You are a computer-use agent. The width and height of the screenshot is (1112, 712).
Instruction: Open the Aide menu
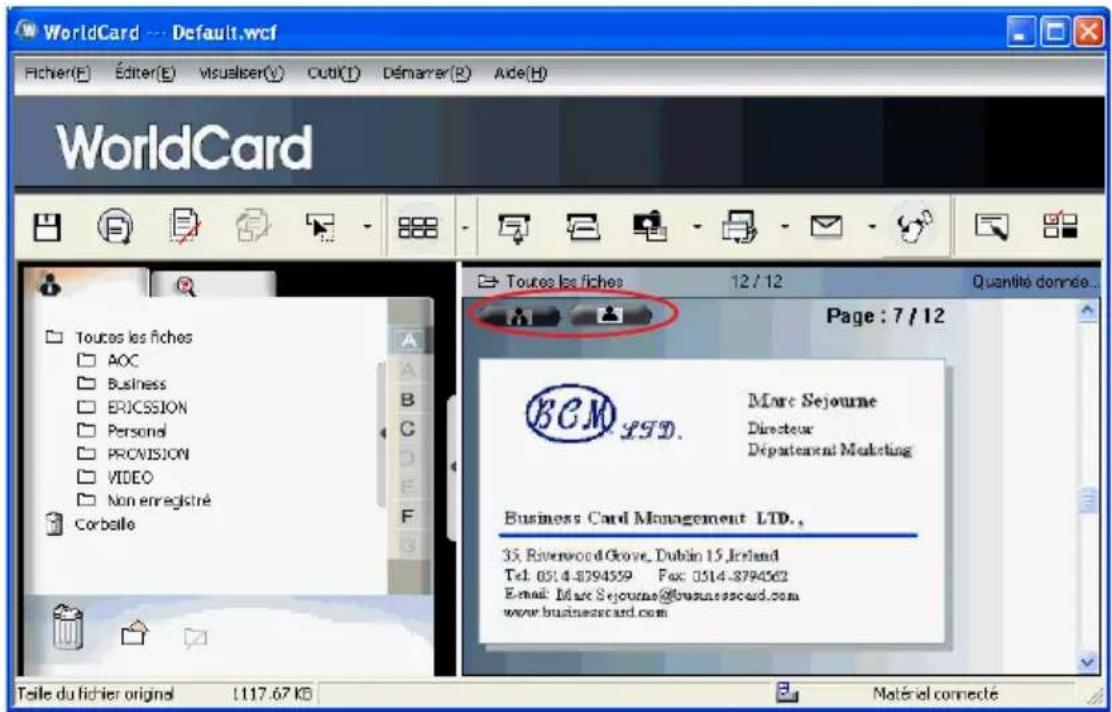pyautogui.click(x=521, y=73)
